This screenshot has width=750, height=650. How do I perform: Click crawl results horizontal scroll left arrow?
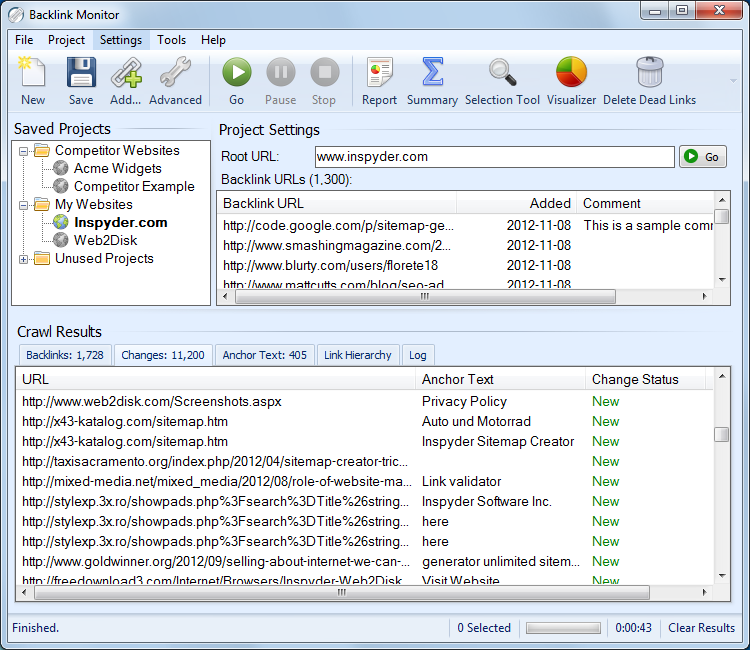click(x=24, y=593)
